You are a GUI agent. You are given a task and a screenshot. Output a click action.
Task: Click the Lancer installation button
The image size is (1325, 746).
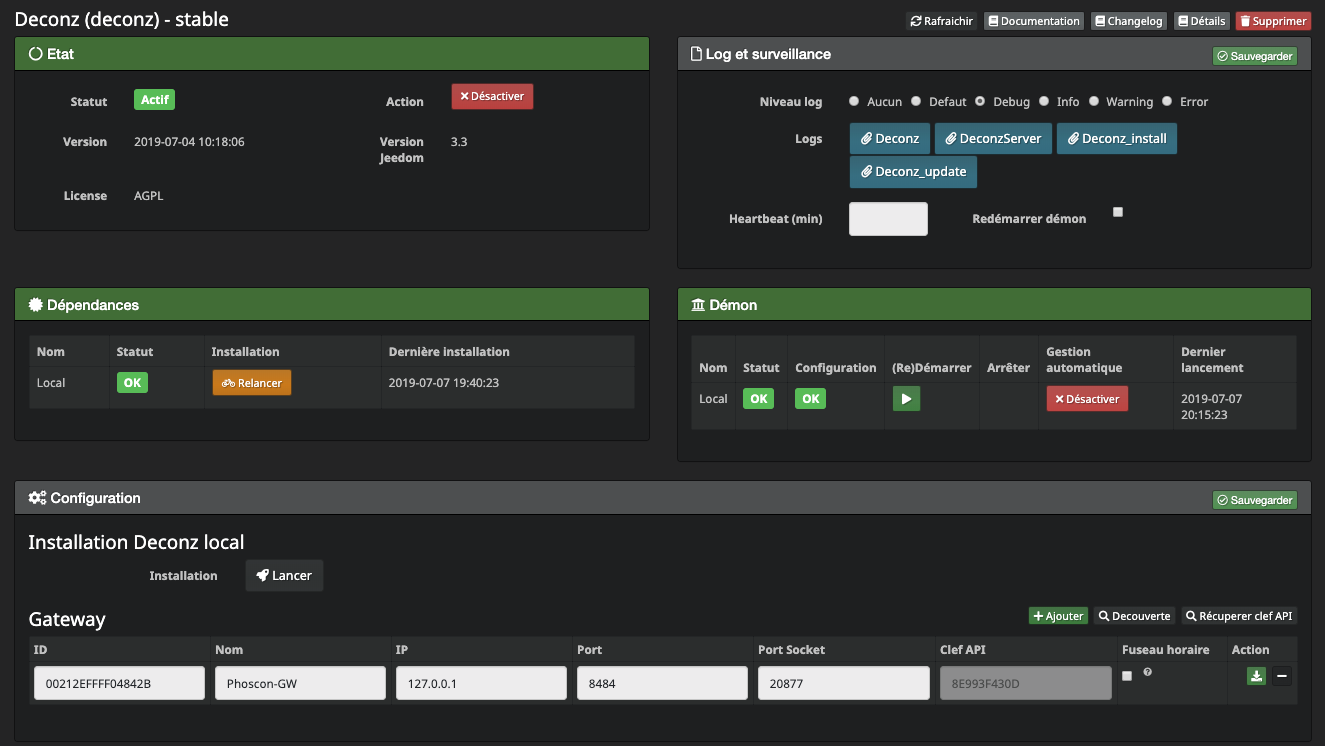tap(284, 575)
